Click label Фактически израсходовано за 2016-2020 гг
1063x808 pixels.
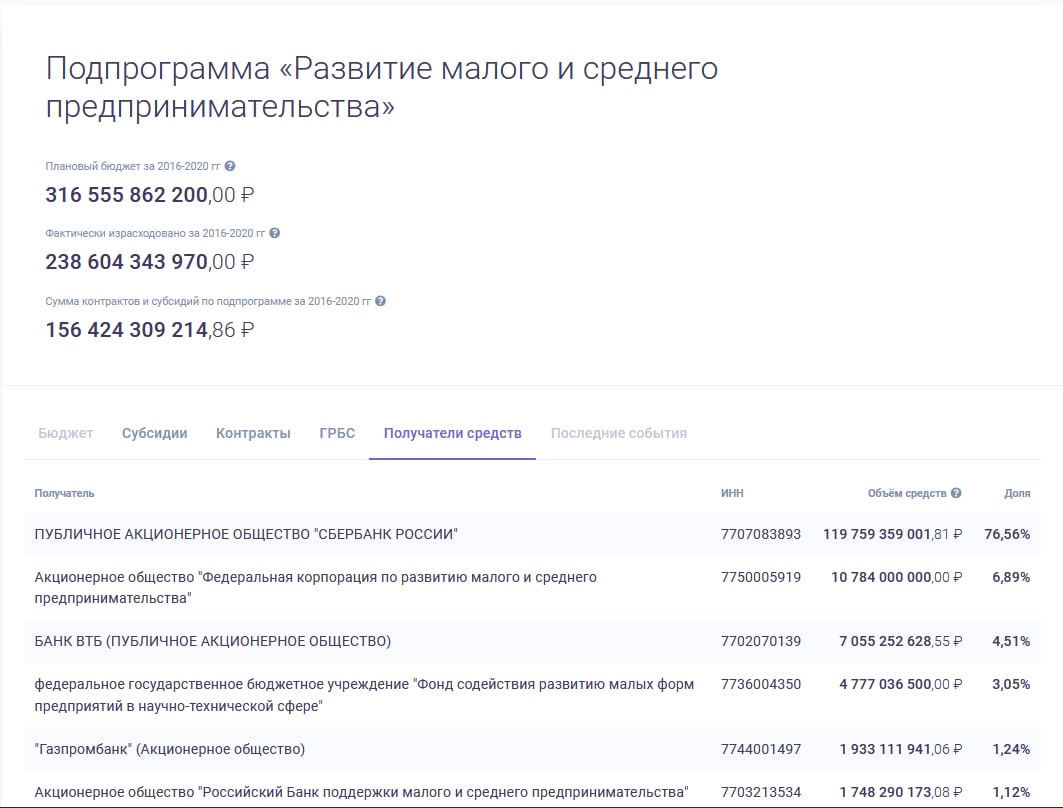click(x=155, y=233)
